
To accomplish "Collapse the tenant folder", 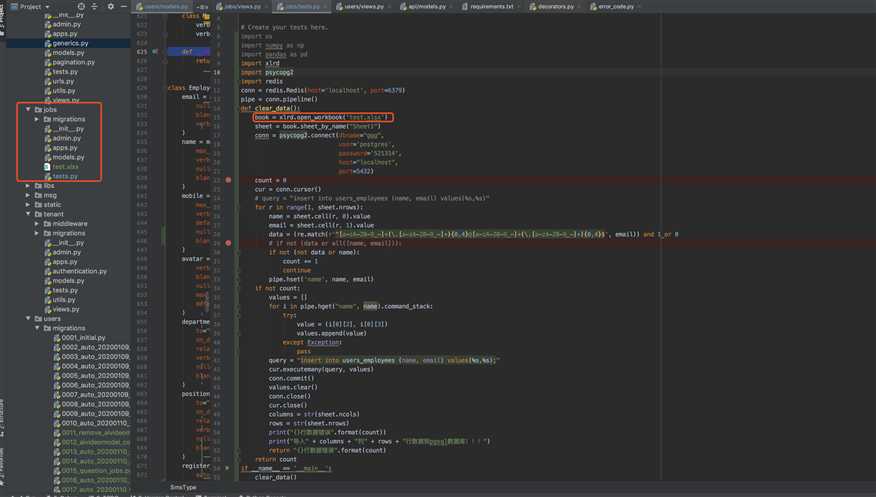I will [28, 214].
